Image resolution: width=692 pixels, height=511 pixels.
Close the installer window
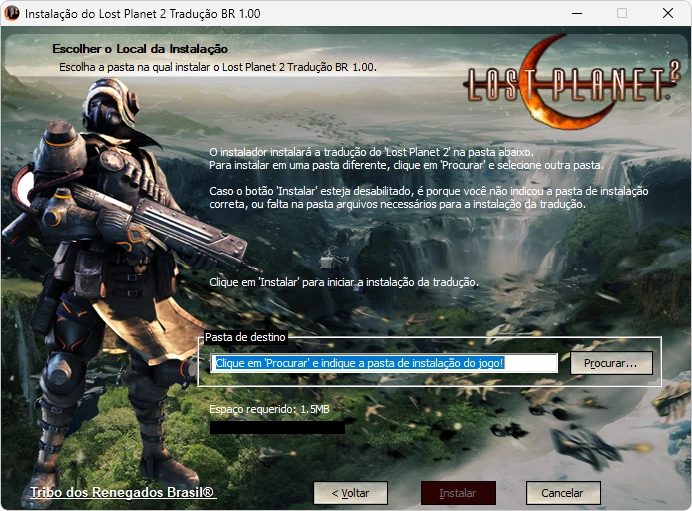point(667,13)
